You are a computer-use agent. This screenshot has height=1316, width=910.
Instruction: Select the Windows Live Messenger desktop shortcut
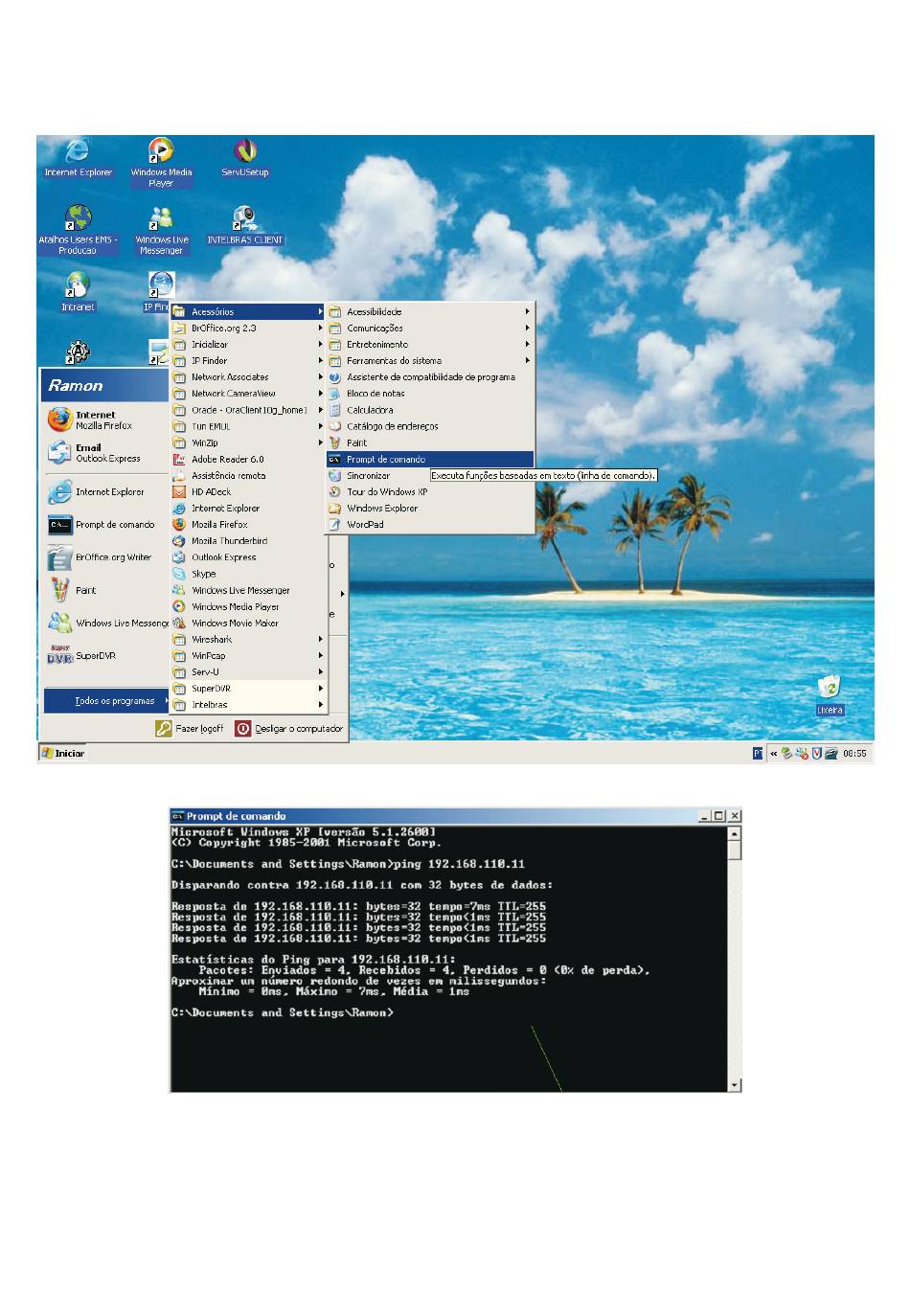pos(161,230)
